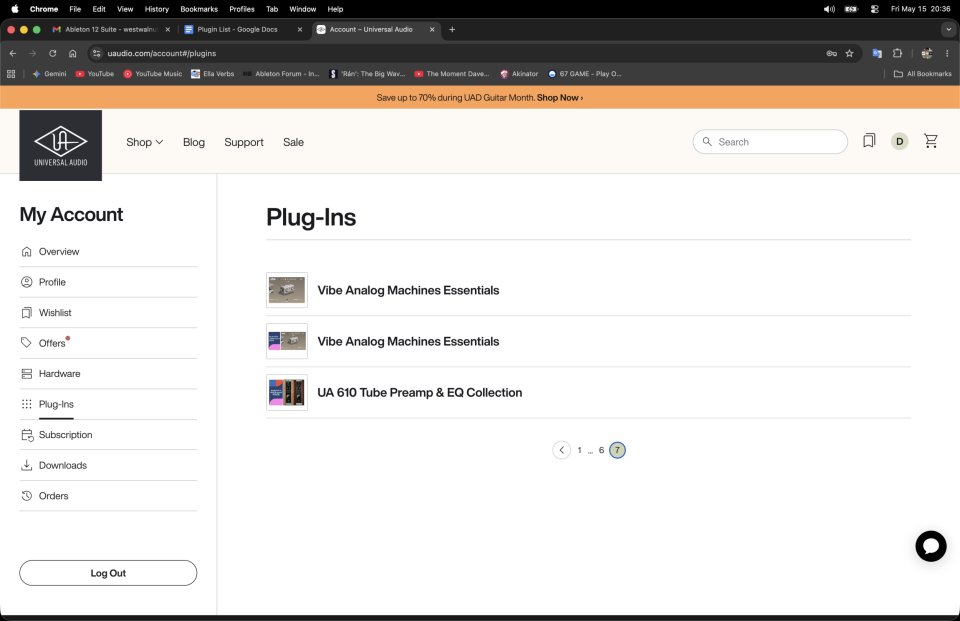Viewport: 960px width, 621px height.
Task: Open the Bookmarks menu in menu bar
Action: coord(198,9)
